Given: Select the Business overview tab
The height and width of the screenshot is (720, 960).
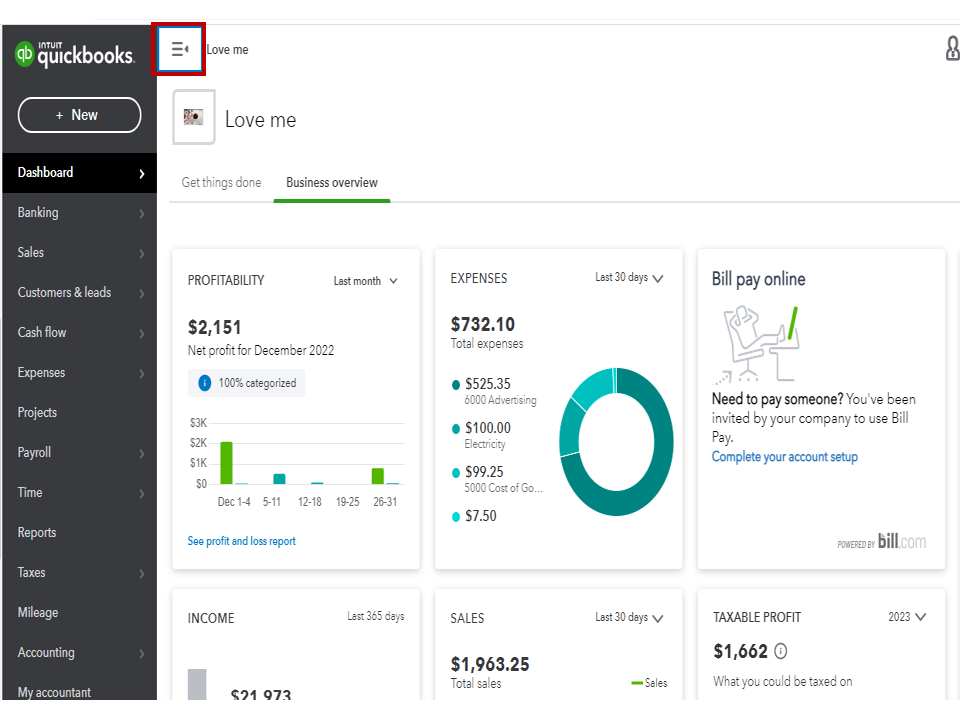Looking at the screenshot, I should point(332,183).
